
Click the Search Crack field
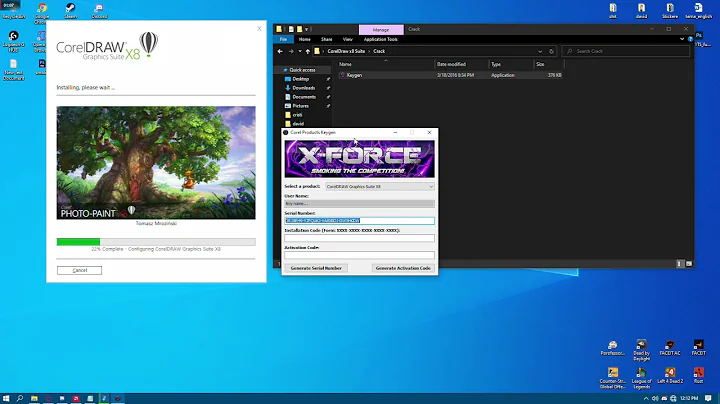coord(626,51)
